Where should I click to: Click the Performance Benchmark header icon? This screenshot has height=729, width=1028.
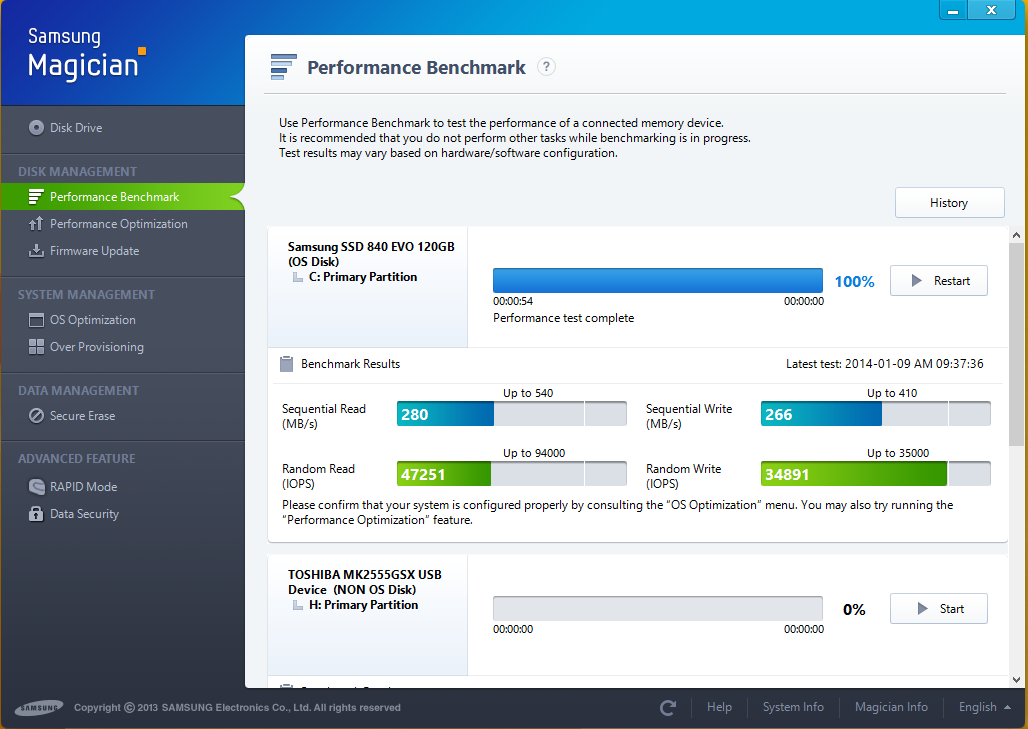[x=283, y=67]
